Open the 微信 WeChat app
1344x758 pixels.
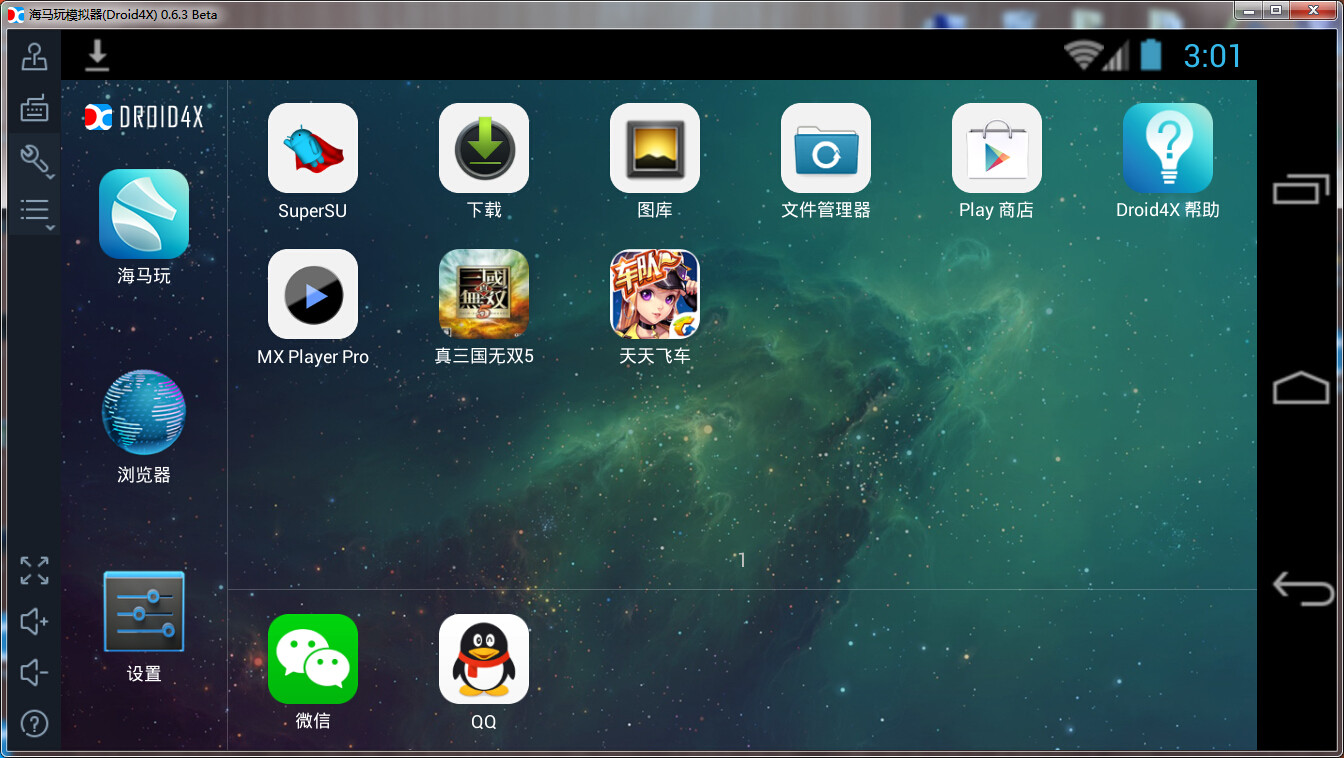pyautogui.click(x=313, y=659)
